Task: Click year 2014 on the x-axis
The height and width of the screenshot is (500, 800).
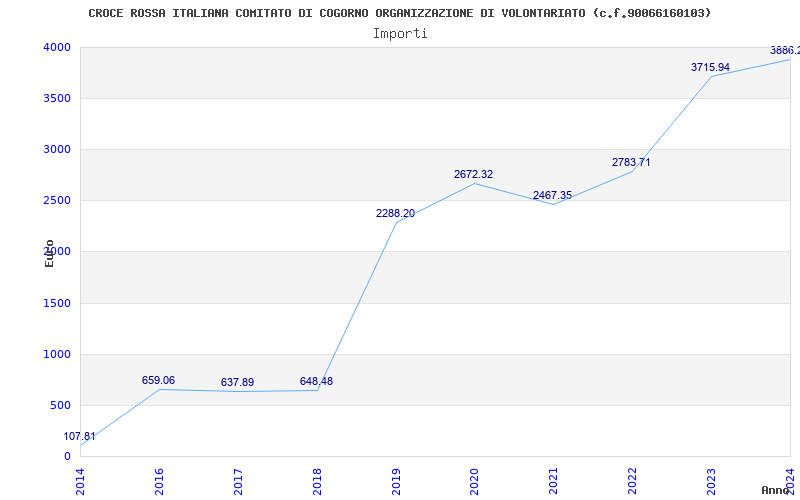Action: (81, 479)
